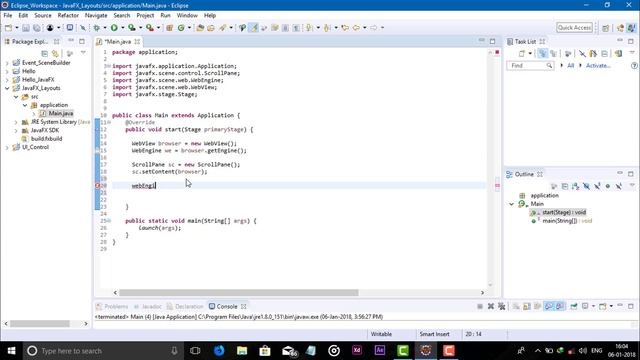Click the Run External Tools icon
The image size is (640, 360).
click(x=150, y=28)
